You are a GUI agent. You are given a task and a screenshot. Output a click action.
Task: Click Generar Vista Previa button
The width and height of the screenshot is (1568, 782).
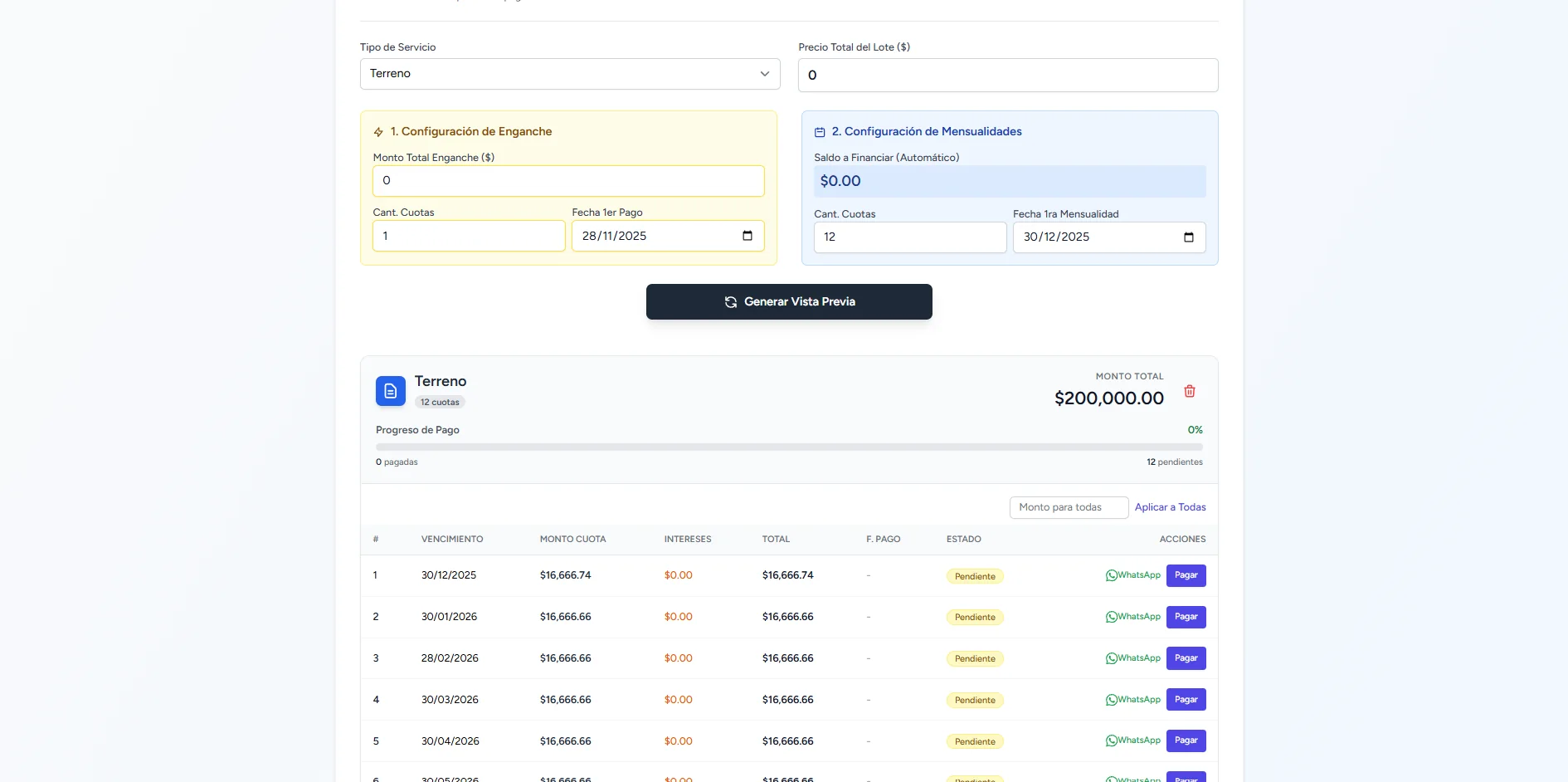tap(789, 301)
